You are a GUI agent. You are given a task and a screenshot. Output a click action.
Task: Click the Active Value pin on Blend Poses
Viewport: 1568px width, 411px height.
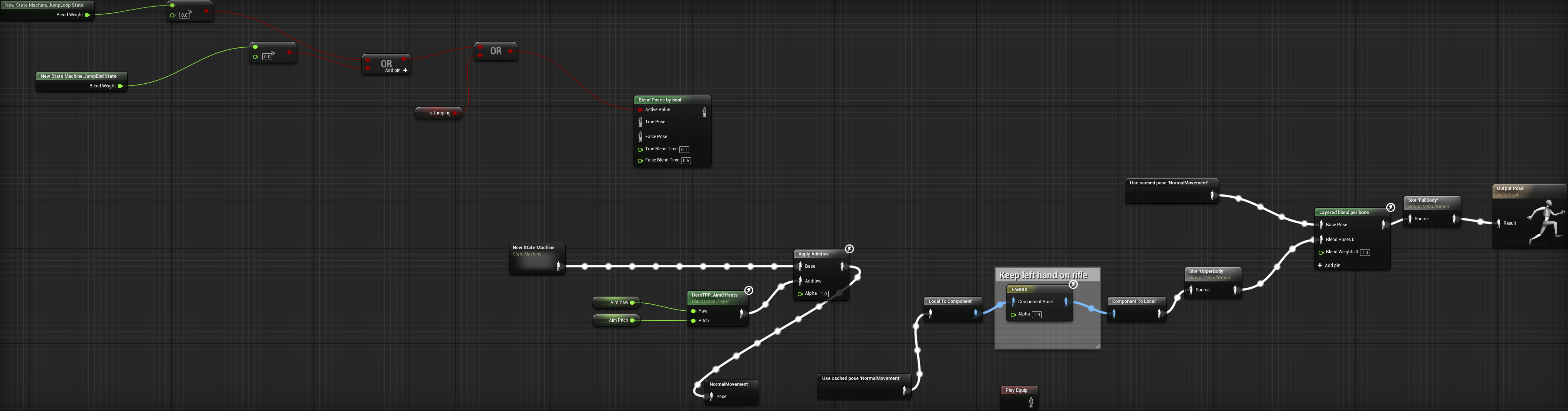(640, 110)
